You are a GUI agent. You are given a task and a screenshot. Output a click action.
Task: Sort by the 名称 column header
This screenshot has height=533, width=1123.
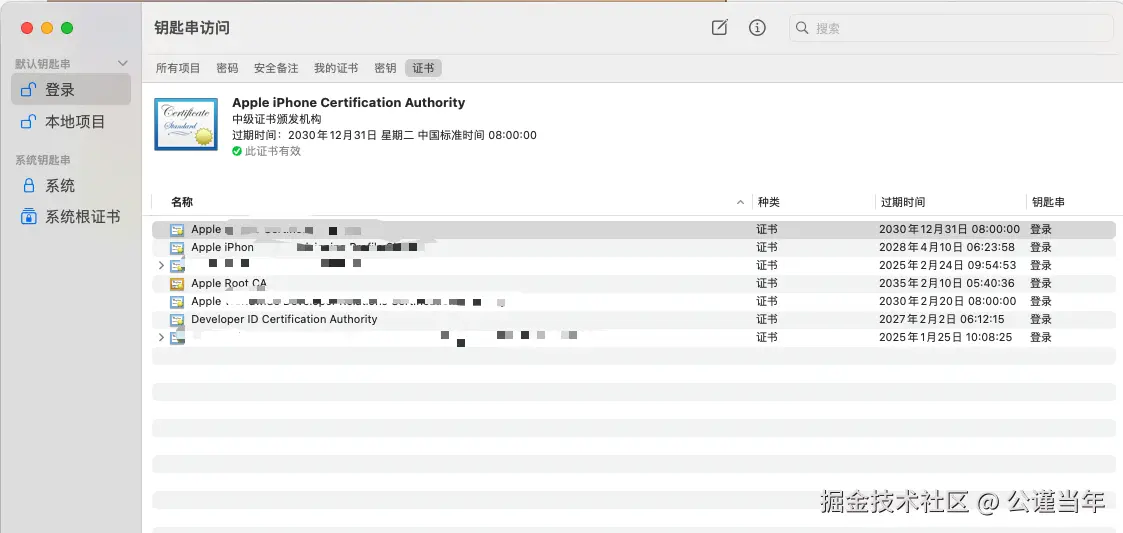(x=182, y=203)
